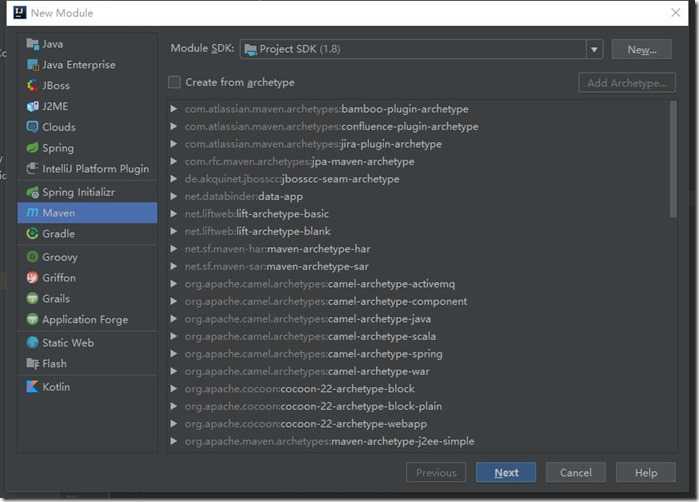Screen dimensions: 699x502
Task: Expand jpa-maven-archetype entry
Action: click(x=173, y=161)
